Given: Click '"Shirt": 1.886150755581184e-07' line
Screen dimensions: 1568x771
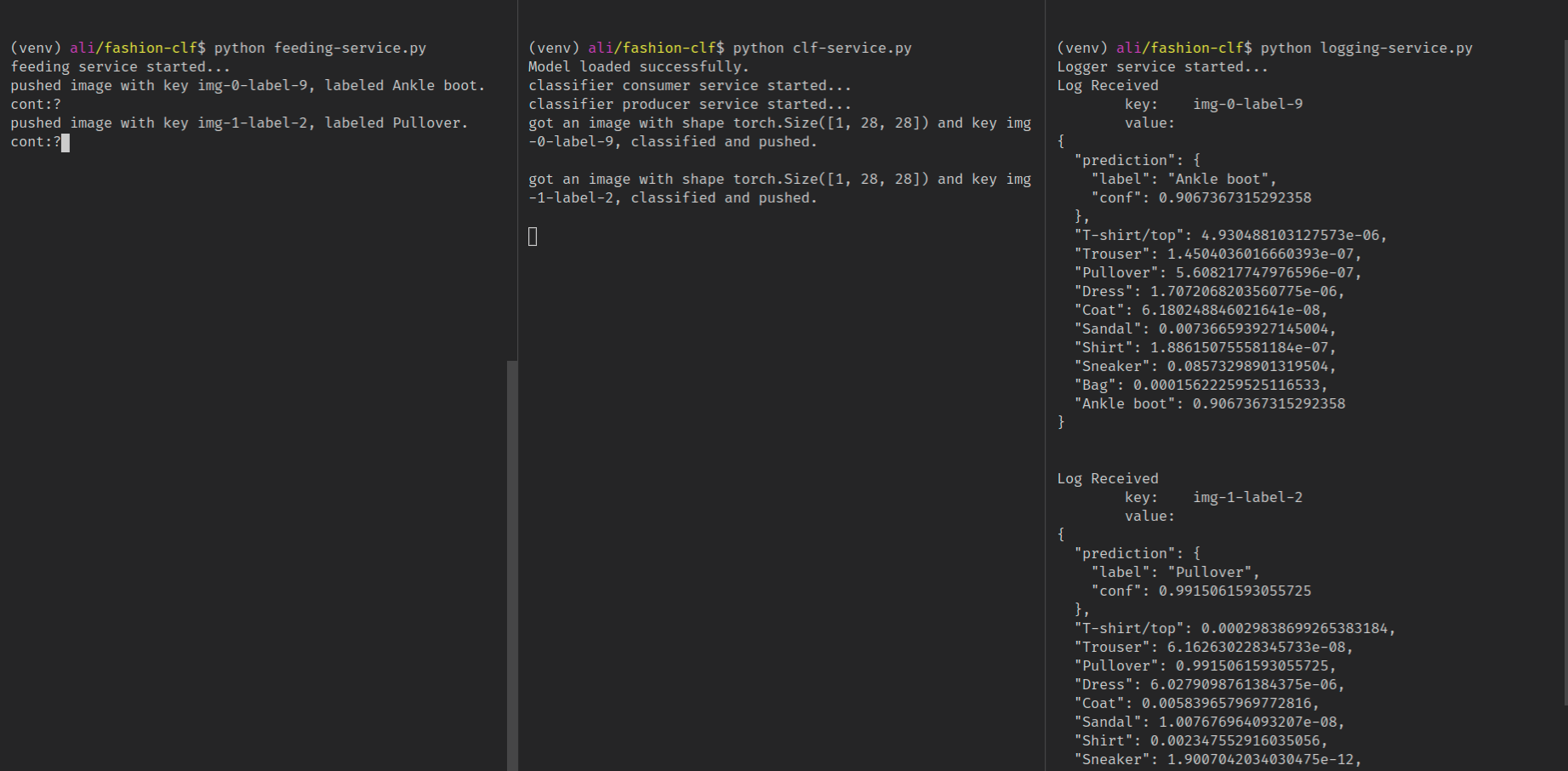Looking at the screenshot, I should pos(1205,347).
